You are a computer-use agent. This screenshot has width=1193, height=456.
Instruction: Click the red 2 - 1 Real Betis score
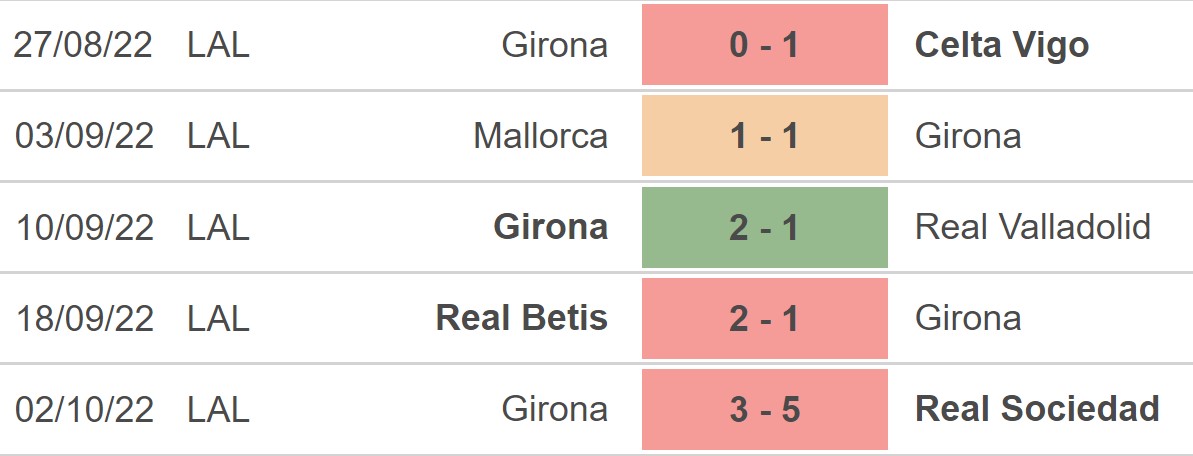(764, 318)
